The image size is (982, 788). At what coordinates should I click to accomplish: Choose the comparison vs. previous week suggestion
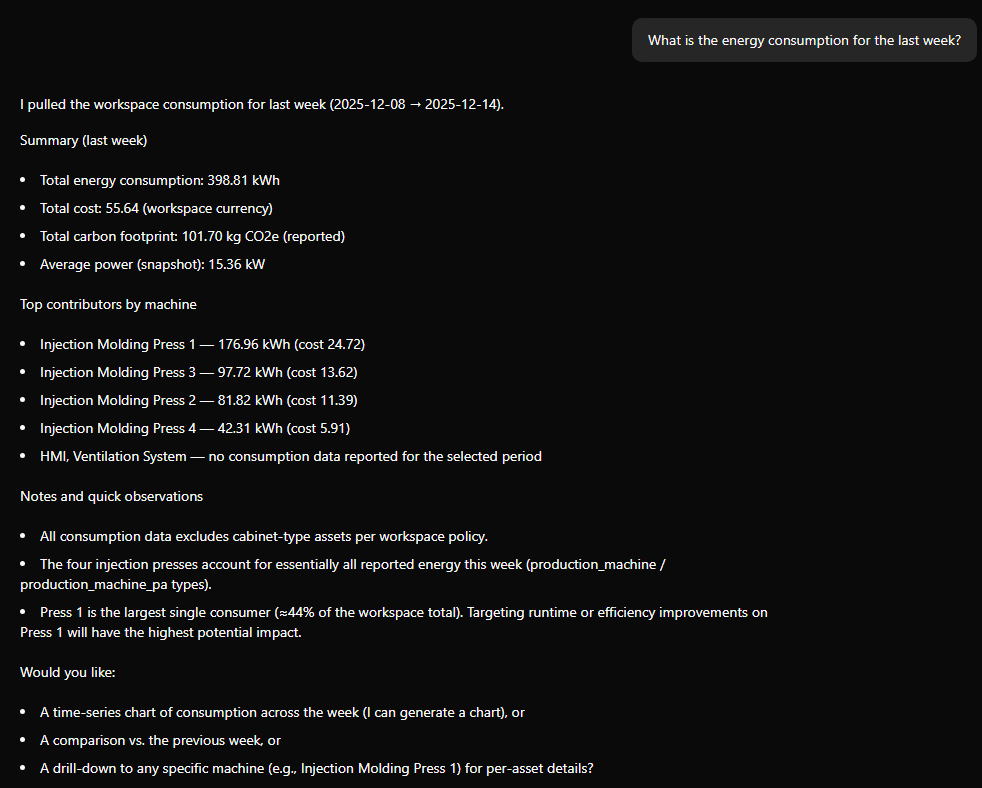[x=160, y=740]
